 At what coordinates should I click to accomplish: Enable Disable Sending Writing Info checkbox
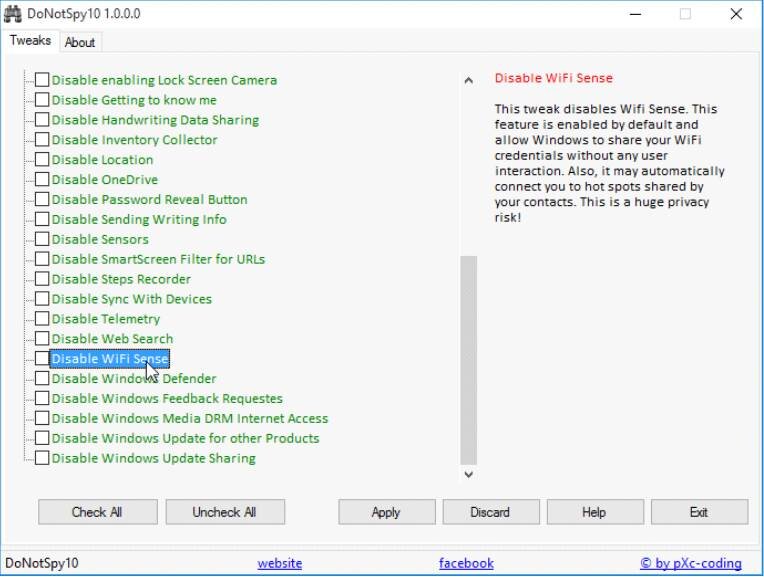click(42, 219)
